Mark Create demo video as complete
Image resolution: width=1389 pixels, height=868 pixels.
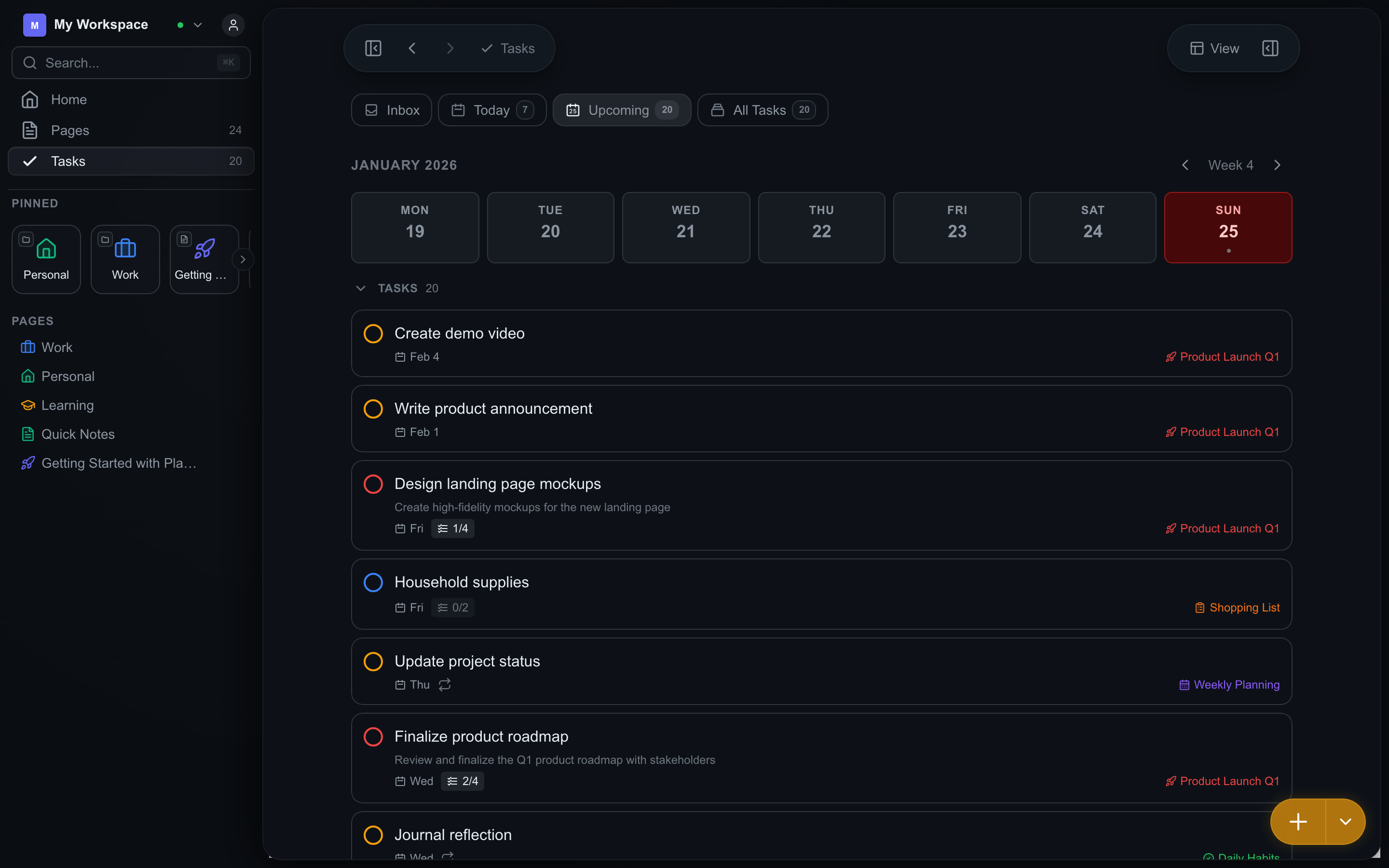(373, 333)
